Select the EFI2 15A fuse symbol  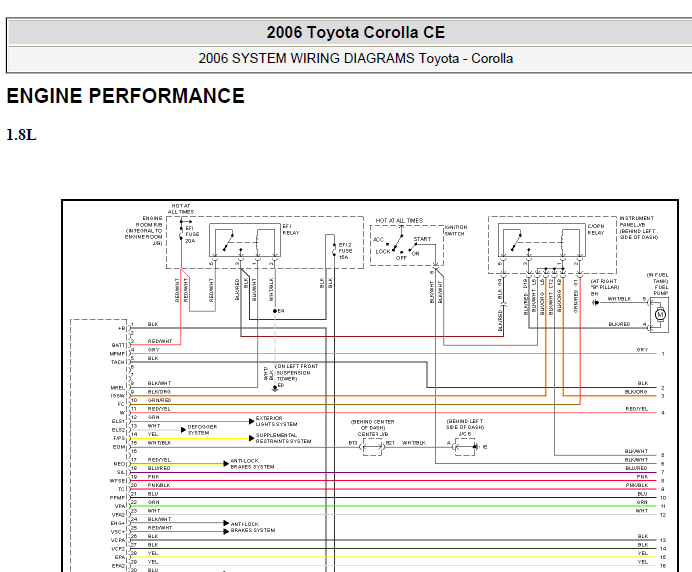pyautogui.click(x=335, y=251)
